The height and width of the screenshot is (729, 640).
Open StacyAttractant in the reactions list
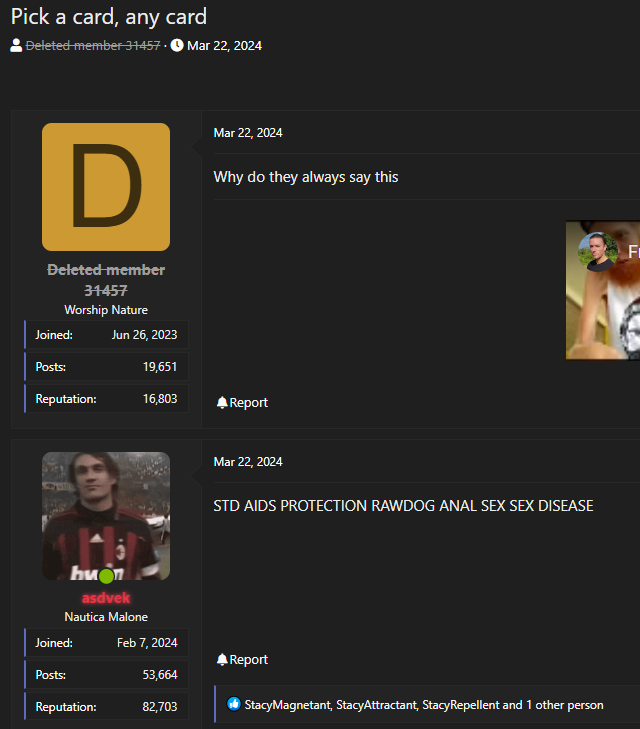click(375, 704)
